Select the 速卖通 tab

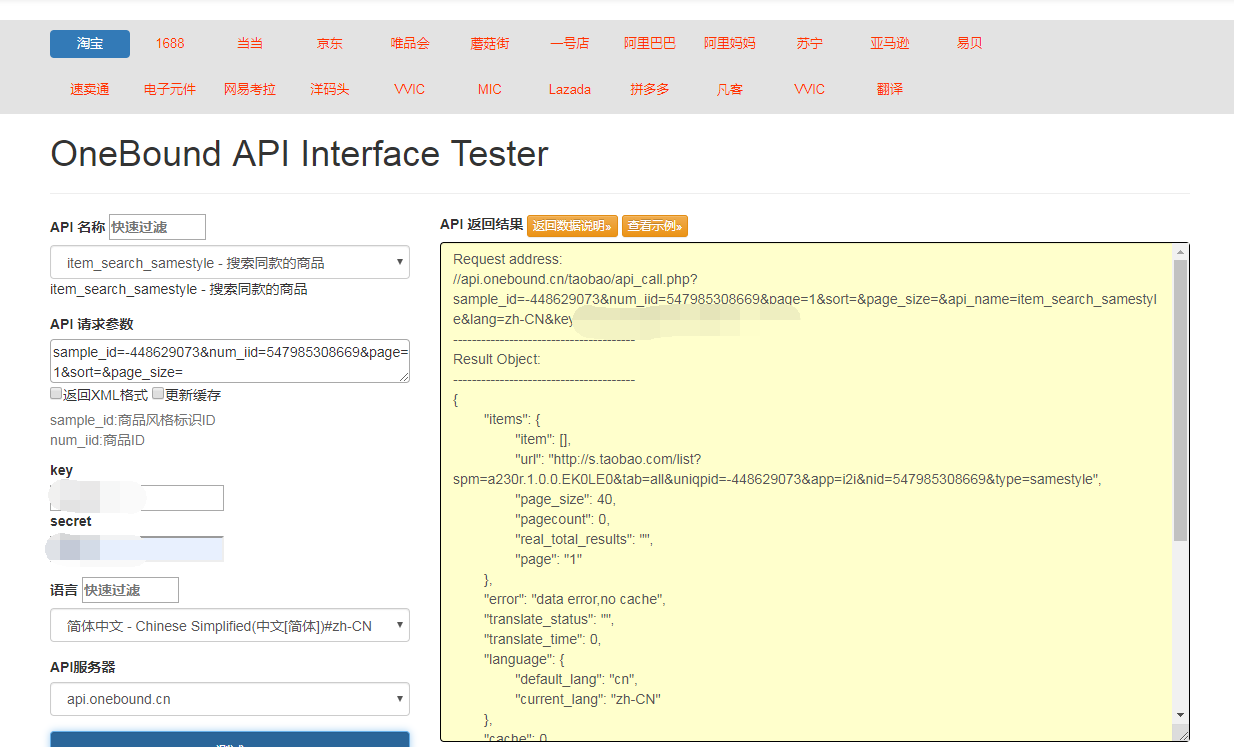(90, 89)
